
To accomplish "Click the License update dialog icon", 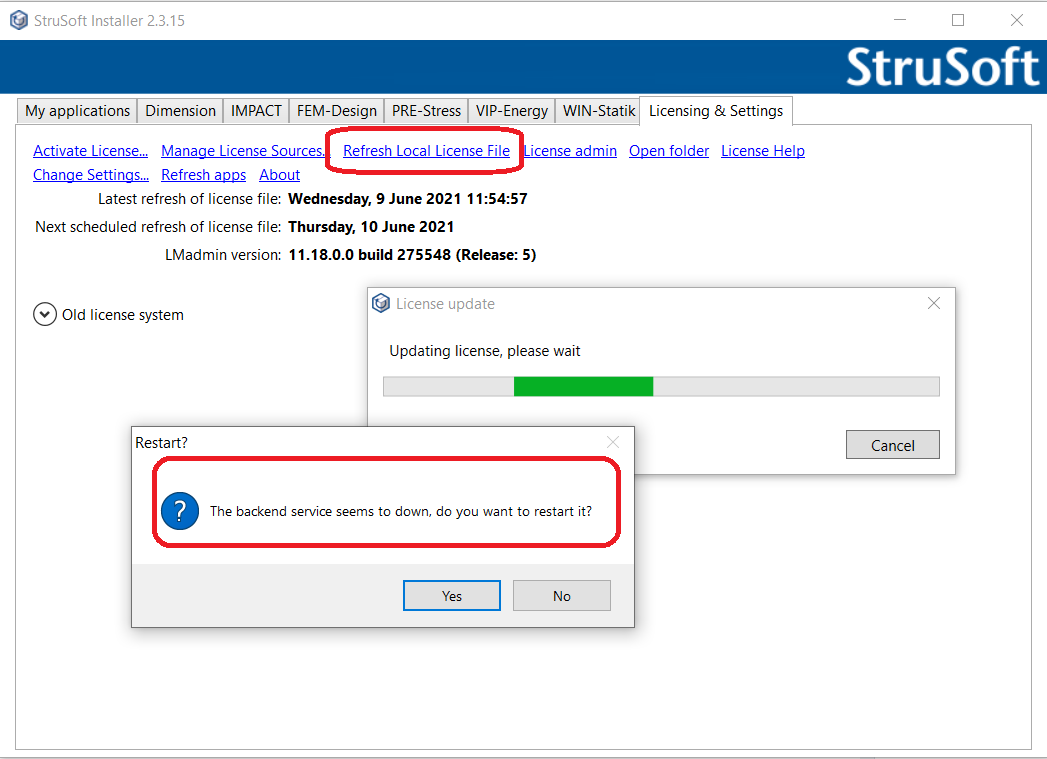I will [381, 304].
